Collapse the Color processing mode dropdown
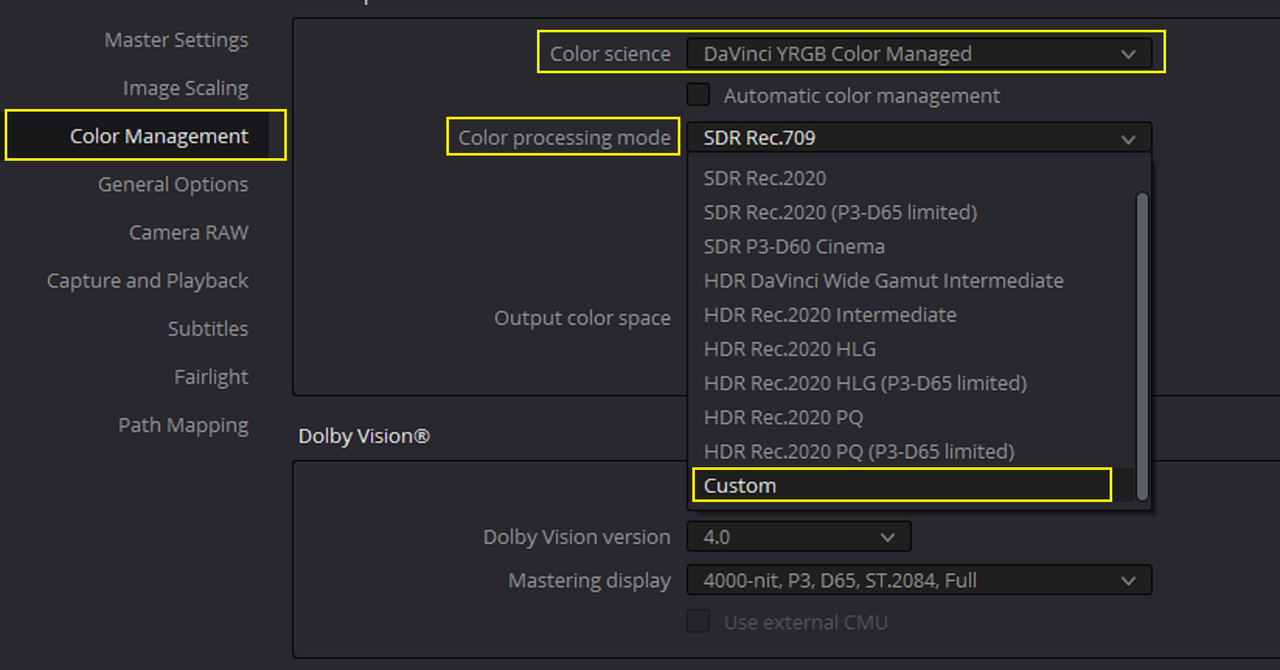 click(x=919, y=138)
